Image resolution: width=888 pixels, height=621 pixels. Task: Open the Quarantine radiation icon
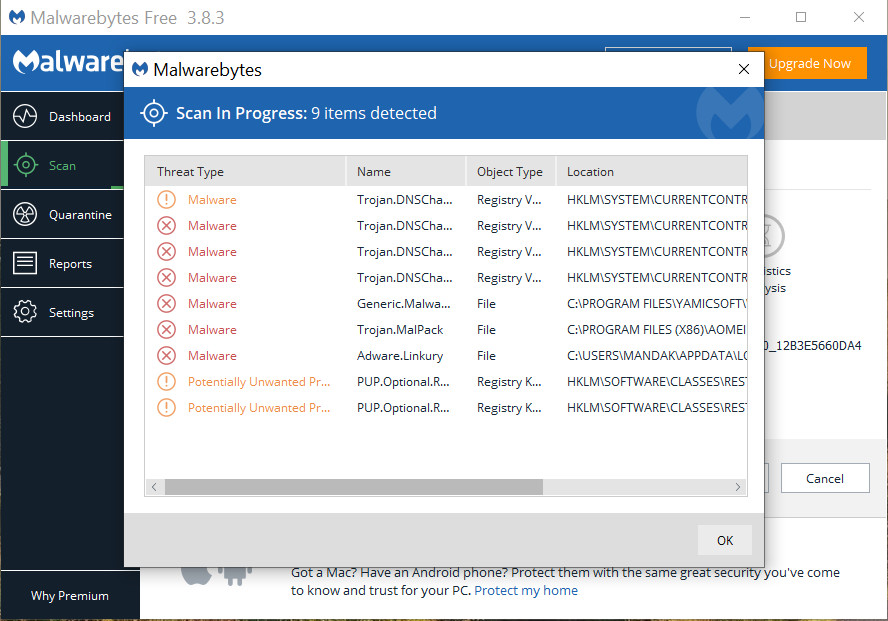click(x=25, y=214)
